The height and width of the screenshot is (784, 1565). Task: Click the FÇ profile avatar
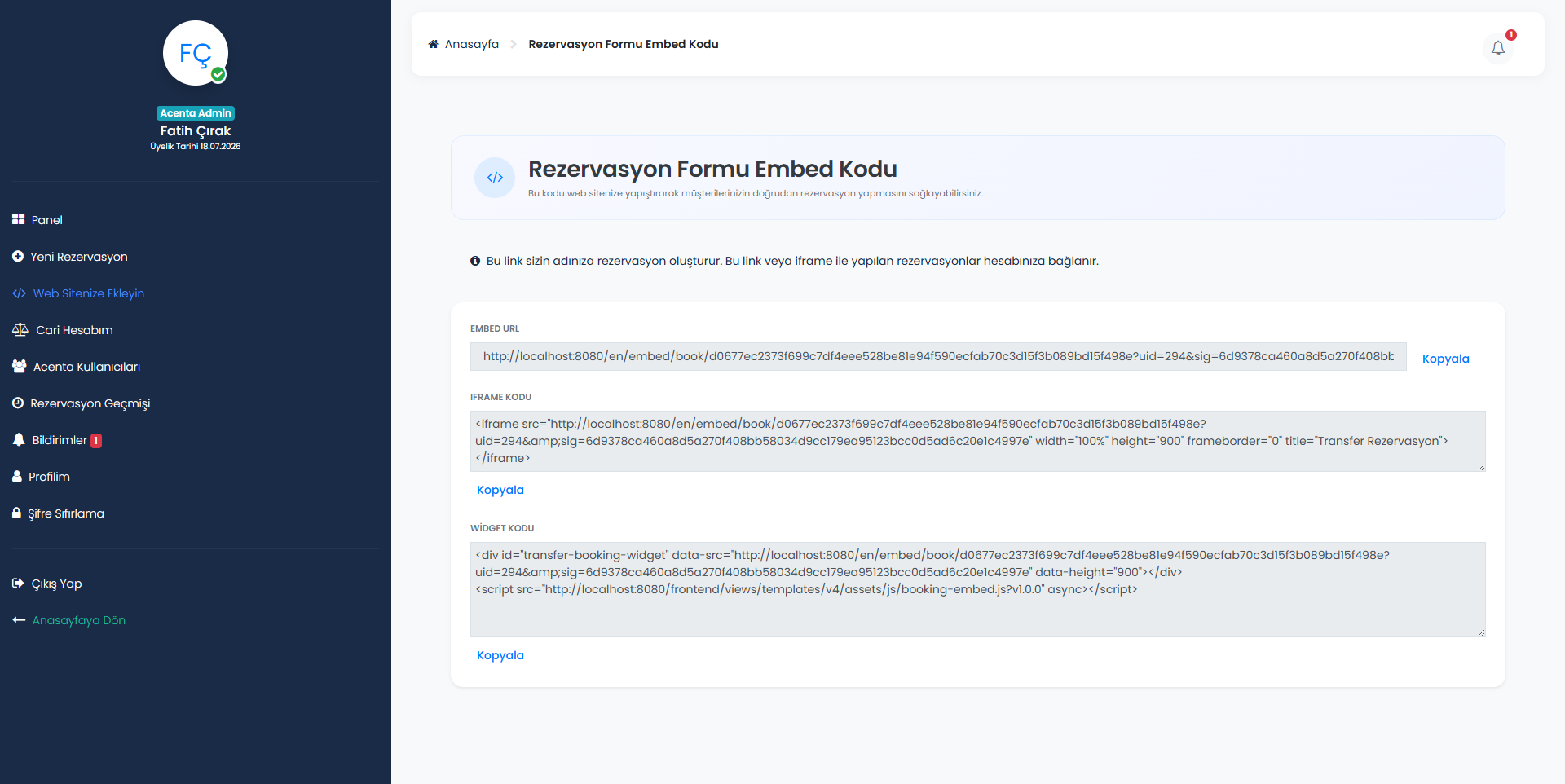click(x=196, y=53)
